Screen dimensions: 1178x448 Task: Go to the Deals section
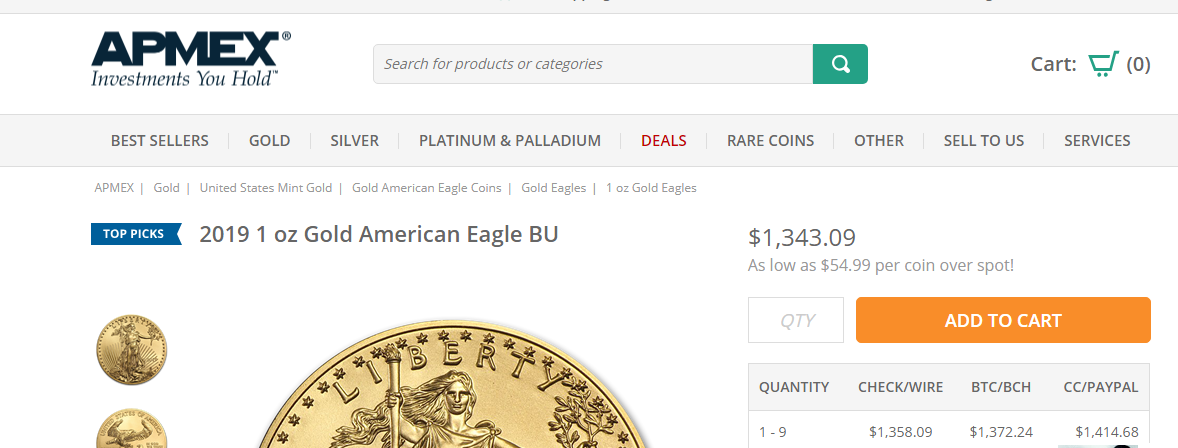click(664, 141)
